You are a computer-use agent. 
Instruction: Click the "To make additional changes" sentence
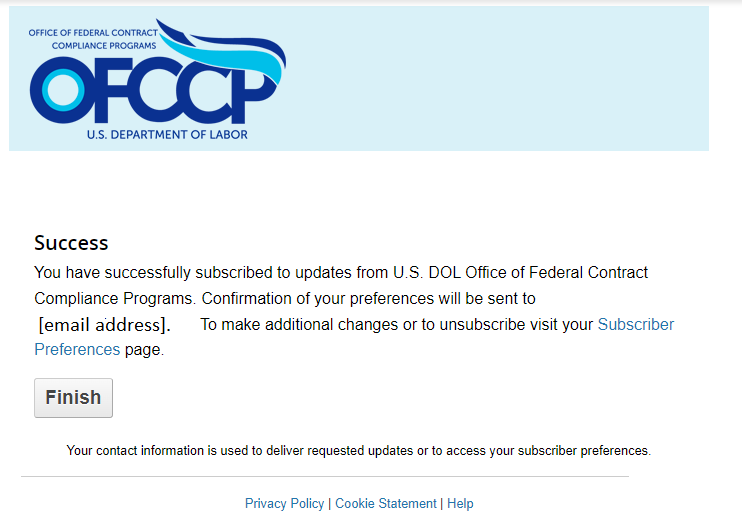[x=396, y=324]
